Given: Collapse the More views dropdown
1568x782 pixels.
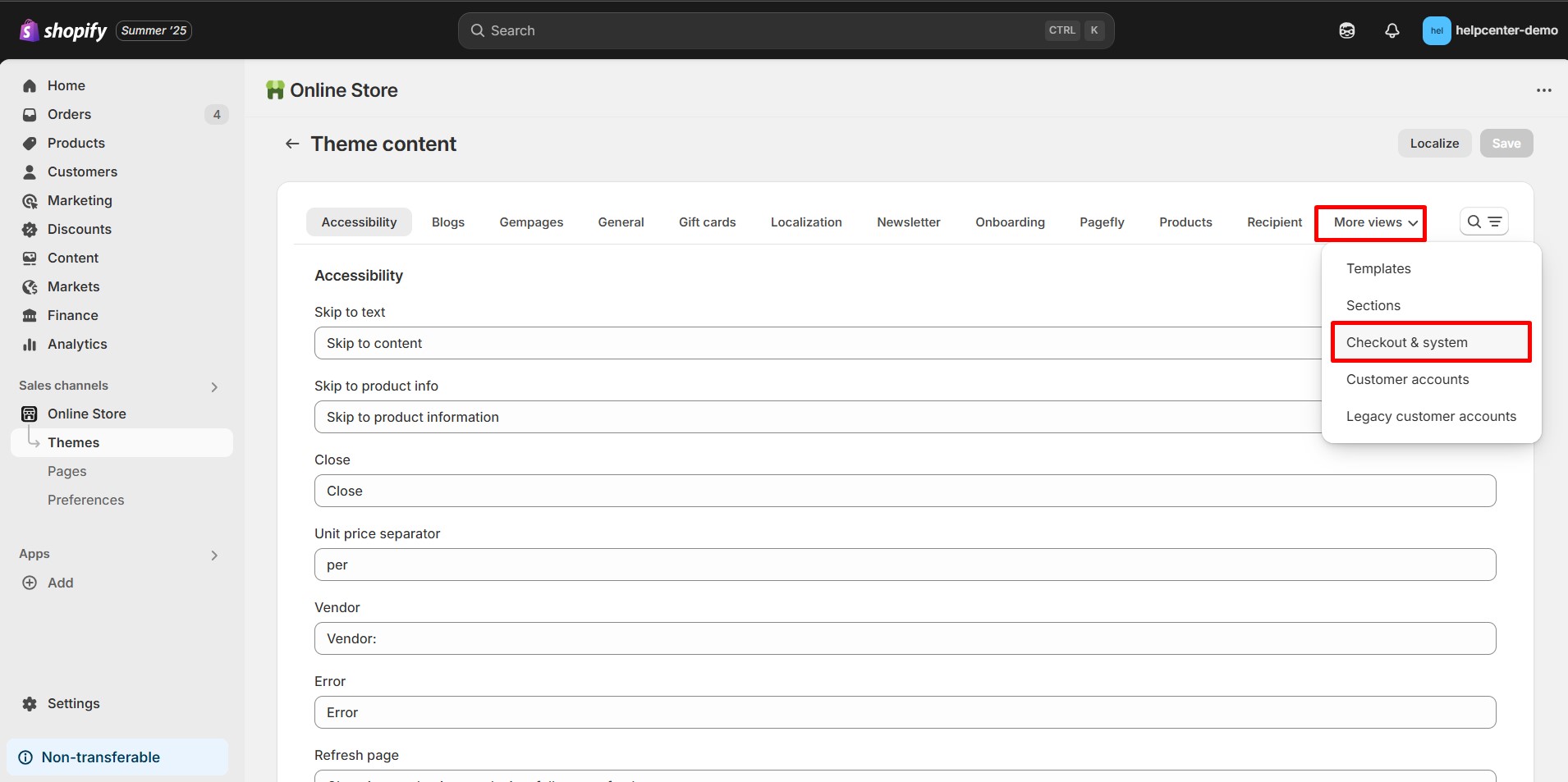Looking at the screenshot, I should [x=1369, y=222].
